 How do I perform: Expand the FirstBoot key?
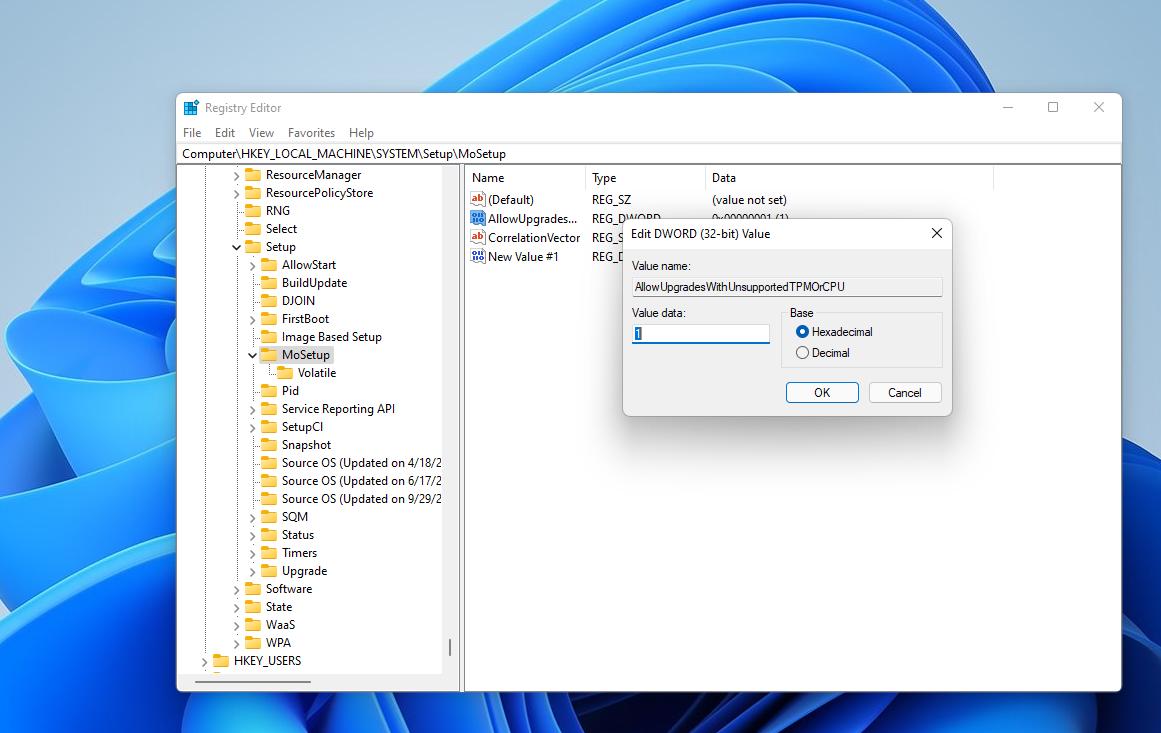252,320
